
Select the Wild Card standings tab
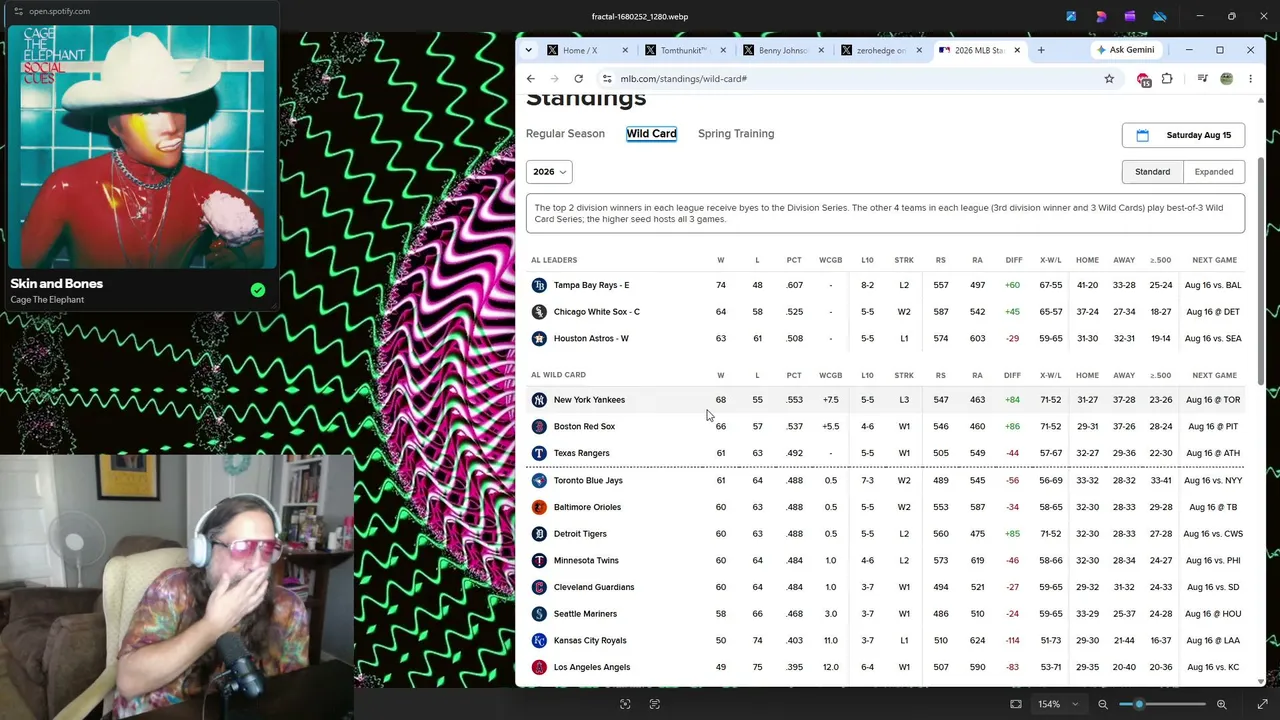[651, 134]
